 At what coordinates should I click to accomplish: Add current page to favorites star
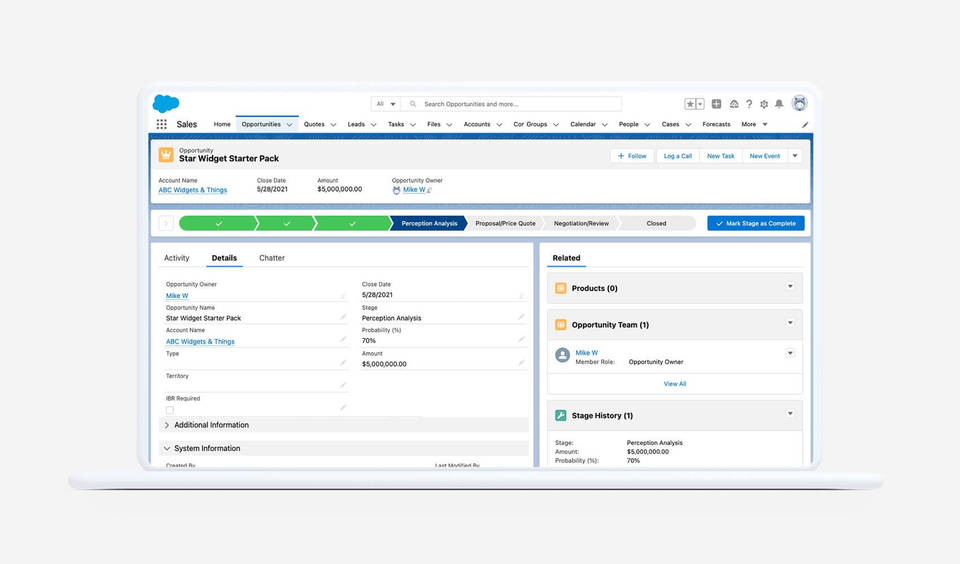690,104
